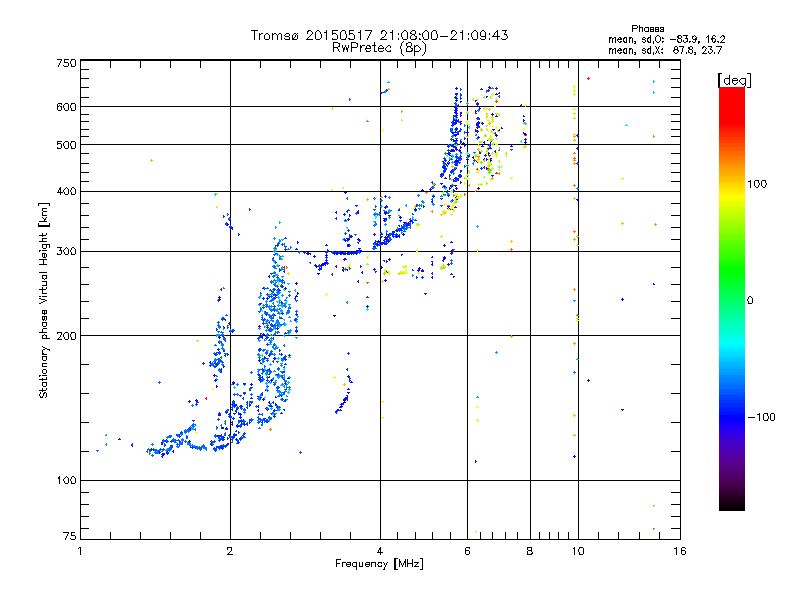Click the y-axis '750' tick label
The image size is (800, 600).
66,63
